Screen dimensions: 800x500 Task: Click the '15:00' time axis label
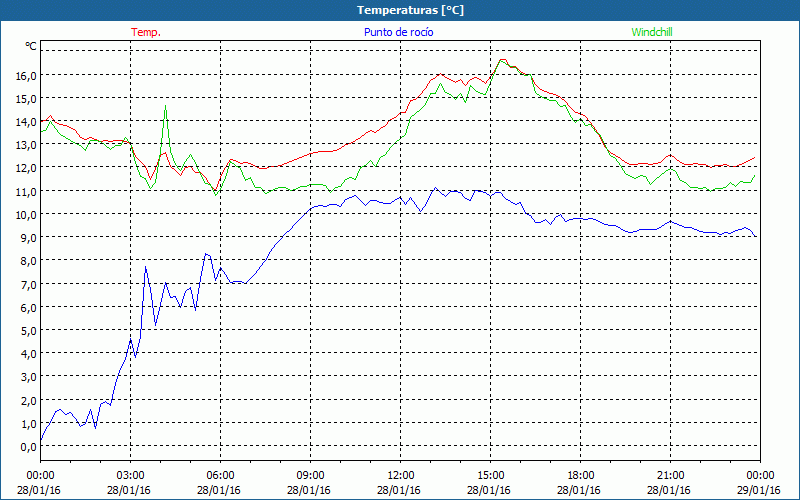pyautogui.click(x=491, y=476)
